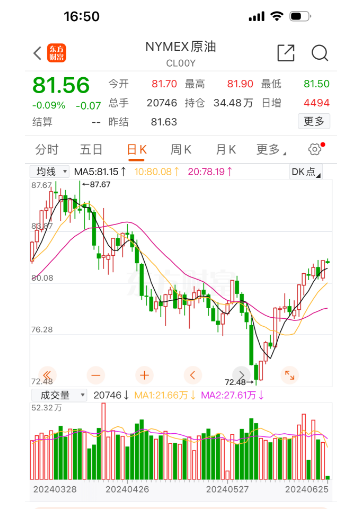Expand the 更多 period dropdown tab

coord(271,150)
